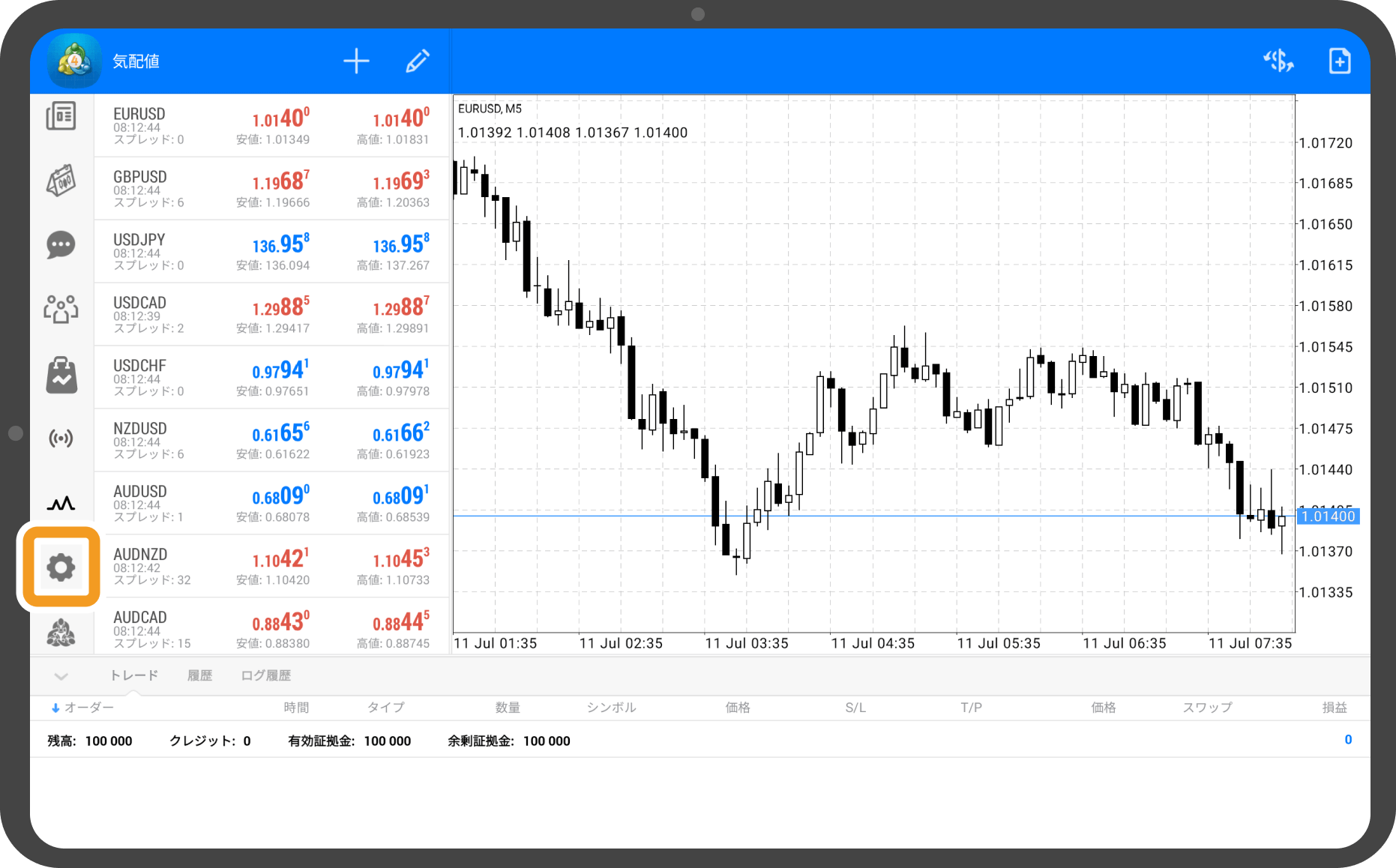Image resolution: width=1396 pixels, height=868 pixels.
Task: Collapse the bottom trade panel chevron
Action: (x=61, y=676)
